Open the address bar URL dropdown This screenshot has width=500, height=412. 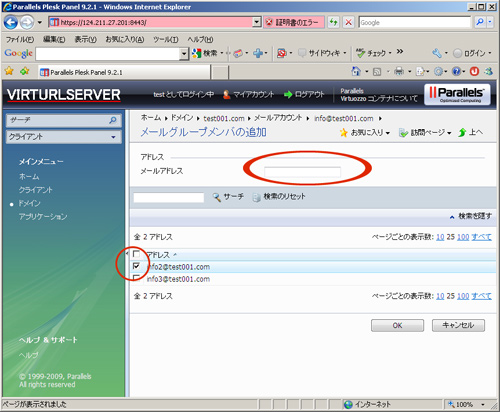[256, 22]
